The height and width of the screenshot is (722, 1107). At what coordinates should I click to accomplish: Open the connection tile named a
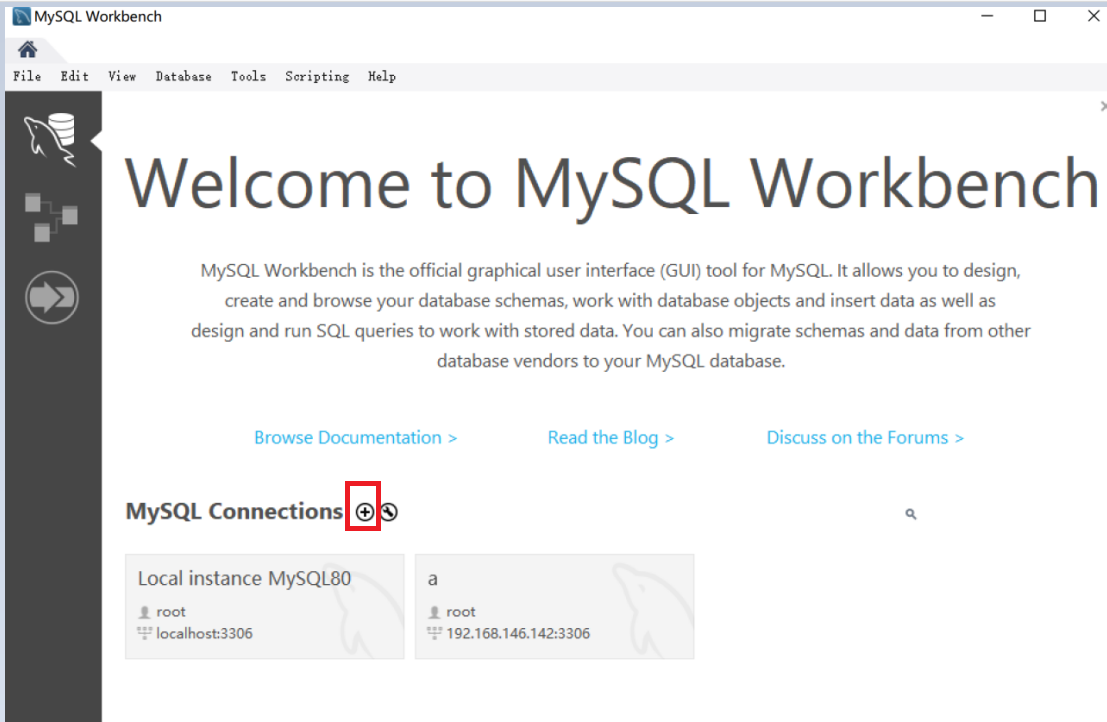[554, 606]
